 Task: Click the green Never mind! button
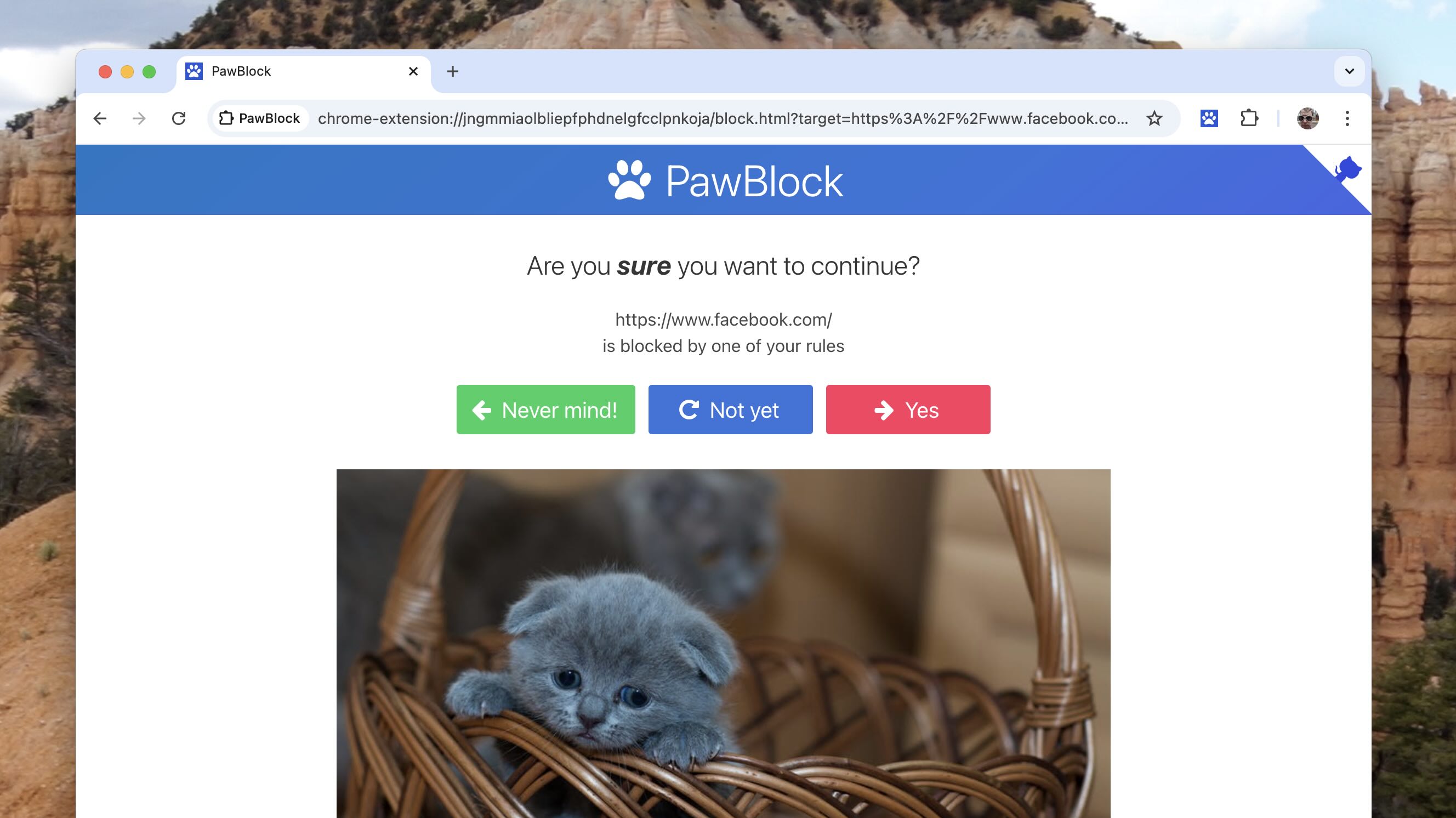[545, 410]
